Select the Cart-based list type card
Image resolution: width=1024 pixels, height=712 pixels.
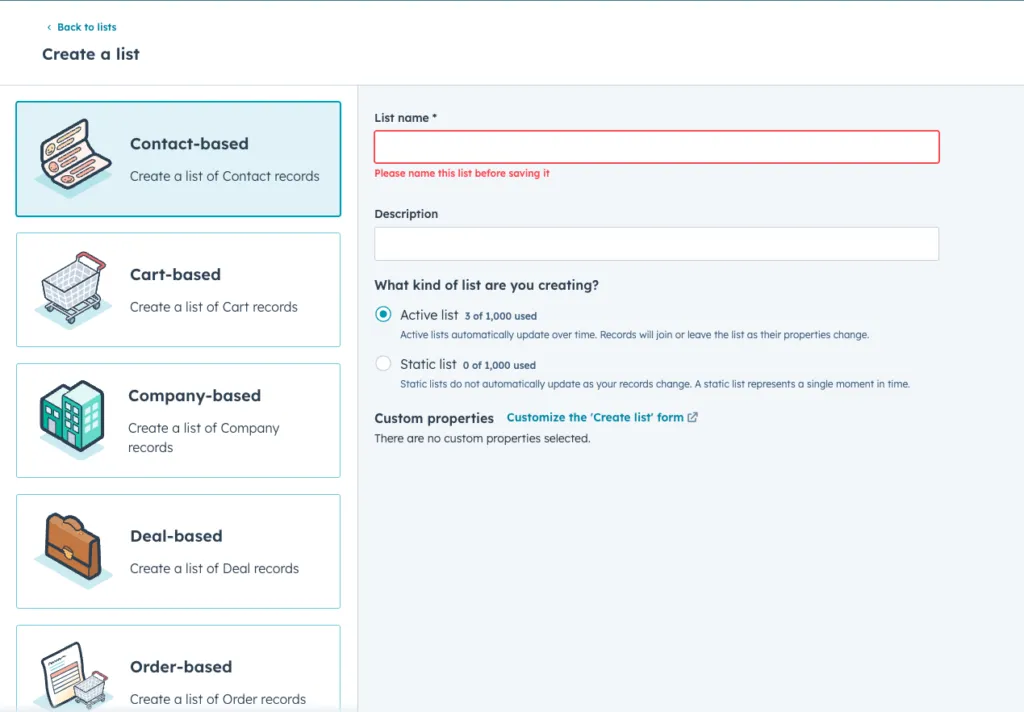tap(178, 289)
